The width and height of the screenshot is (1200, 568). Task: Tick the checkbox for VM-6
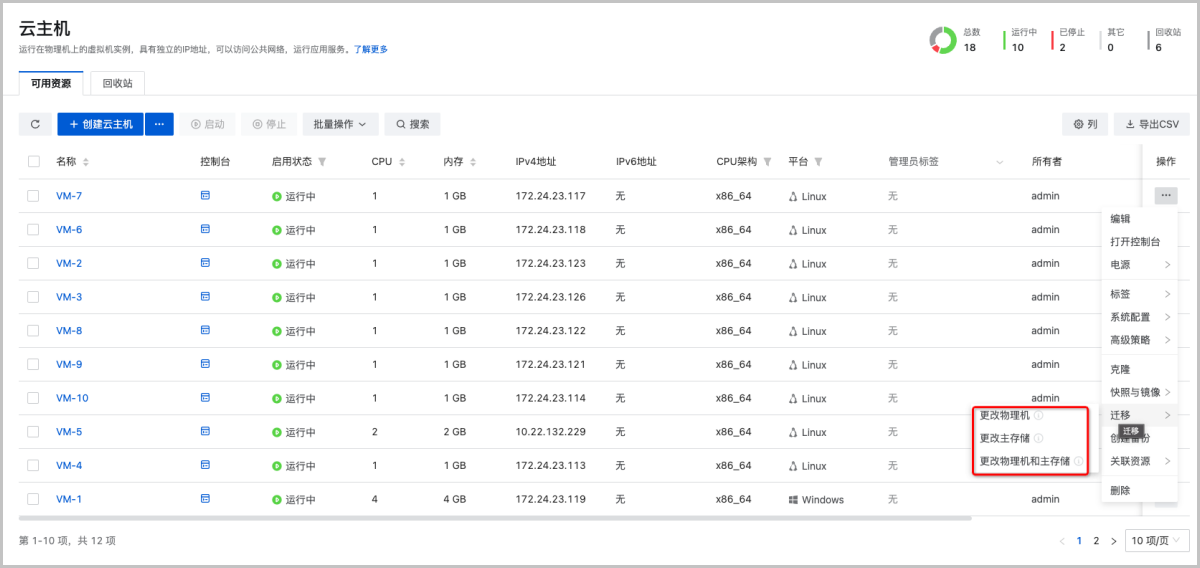click(x=34, y=229)
